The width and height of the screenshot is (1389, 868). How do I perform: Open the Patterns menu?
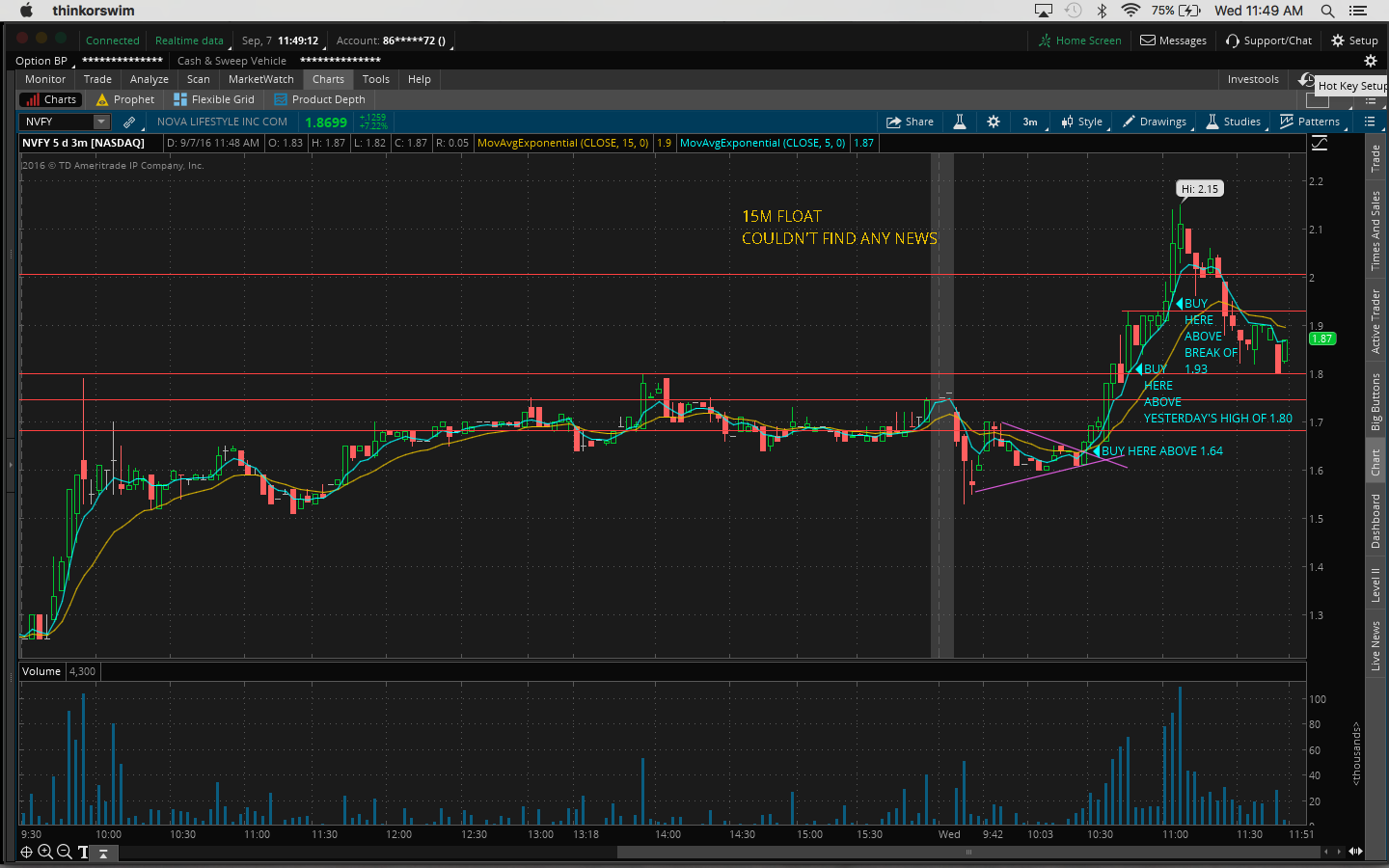(1310, 122)
